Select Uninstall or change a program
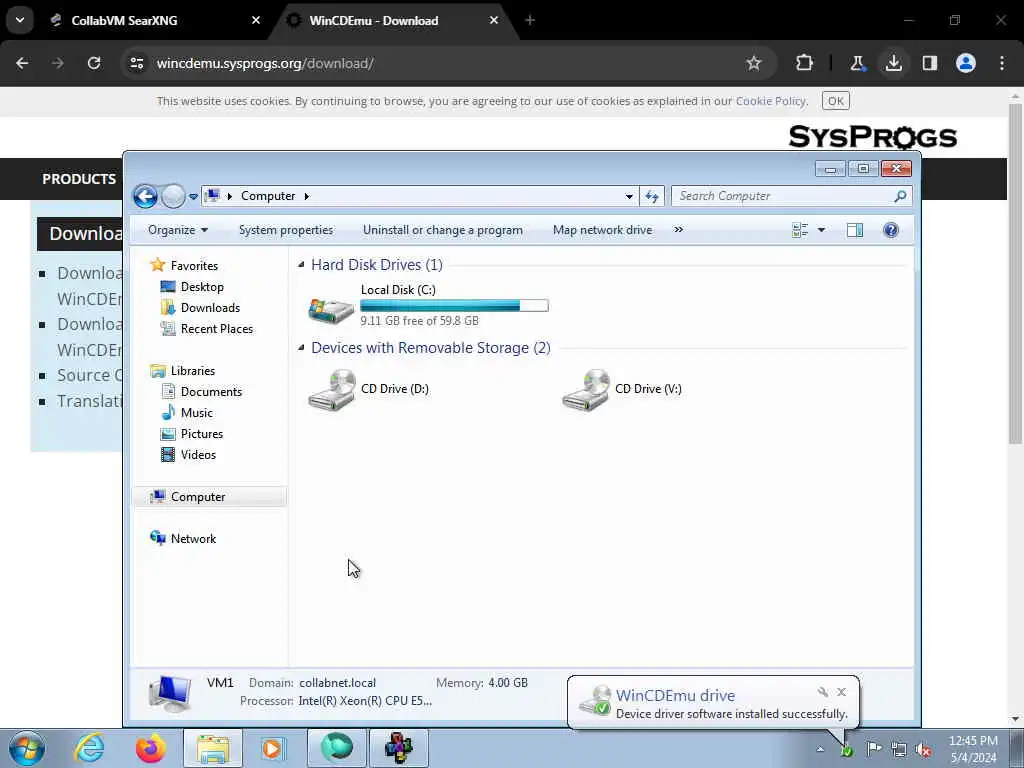This screenshot has height=768, width=1024. point(443,230)
